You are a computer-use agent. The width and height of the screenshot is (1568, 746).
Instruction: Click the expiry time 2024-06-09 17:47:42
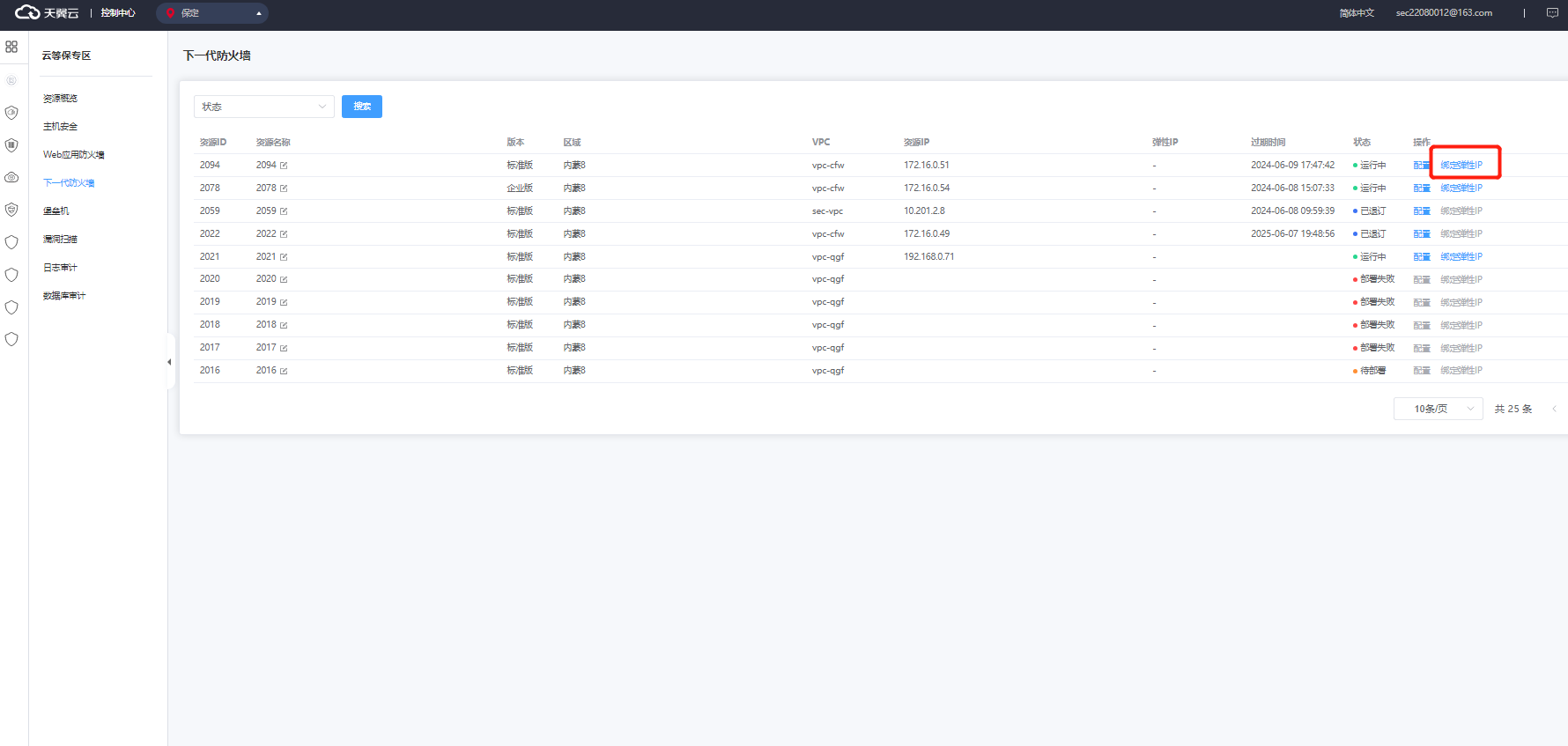click(1293, 166)
